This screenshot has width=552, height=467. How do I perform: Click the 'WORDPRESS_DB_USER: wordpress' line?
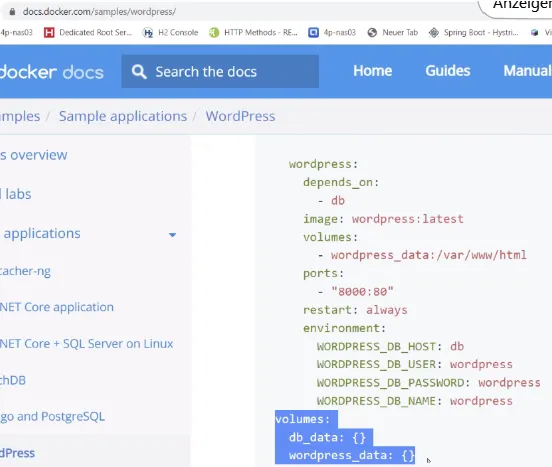coord(414,364)
